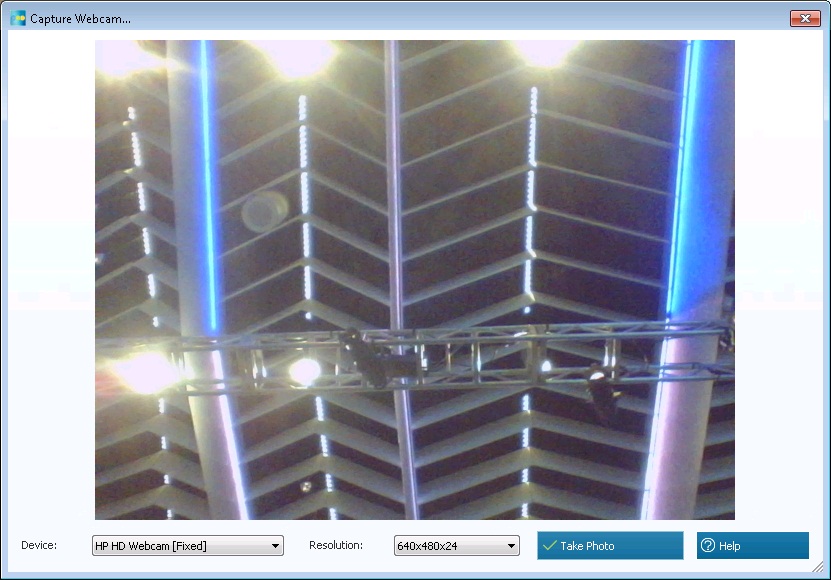The width and height of the screenshot is (831, 580).
Task: Click the empty title bar area
Action: [x=450, y=18]
